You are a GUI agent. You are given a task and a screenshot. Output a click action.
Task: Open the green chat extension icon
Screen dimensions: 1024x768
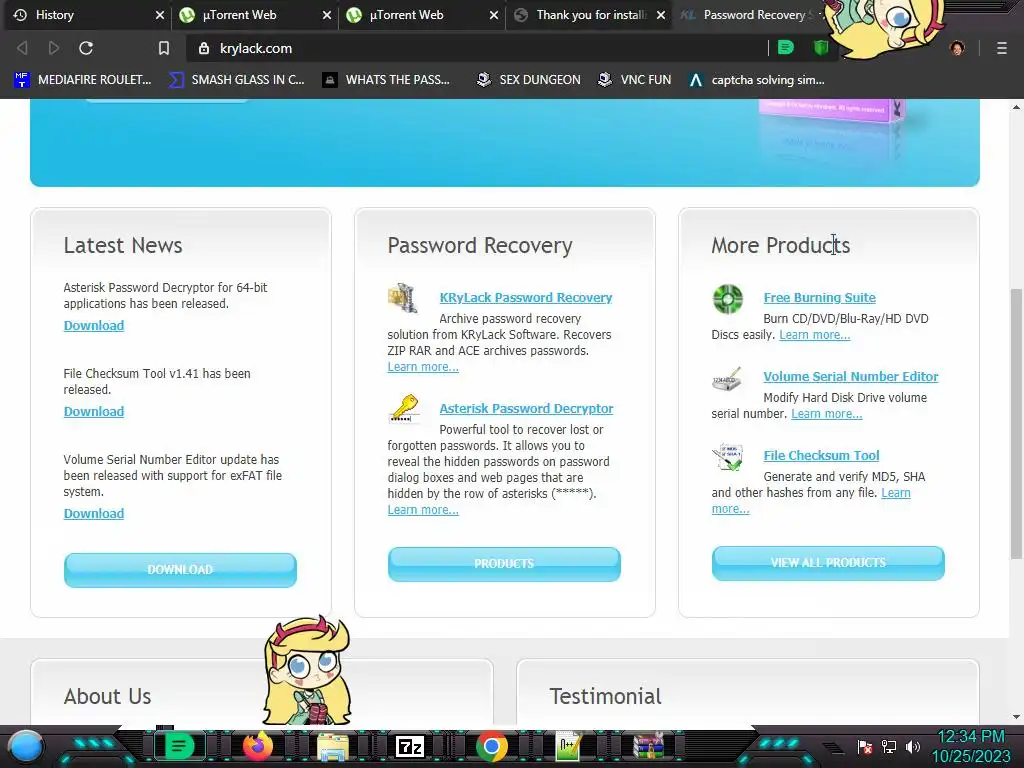[x=786, y=48]
